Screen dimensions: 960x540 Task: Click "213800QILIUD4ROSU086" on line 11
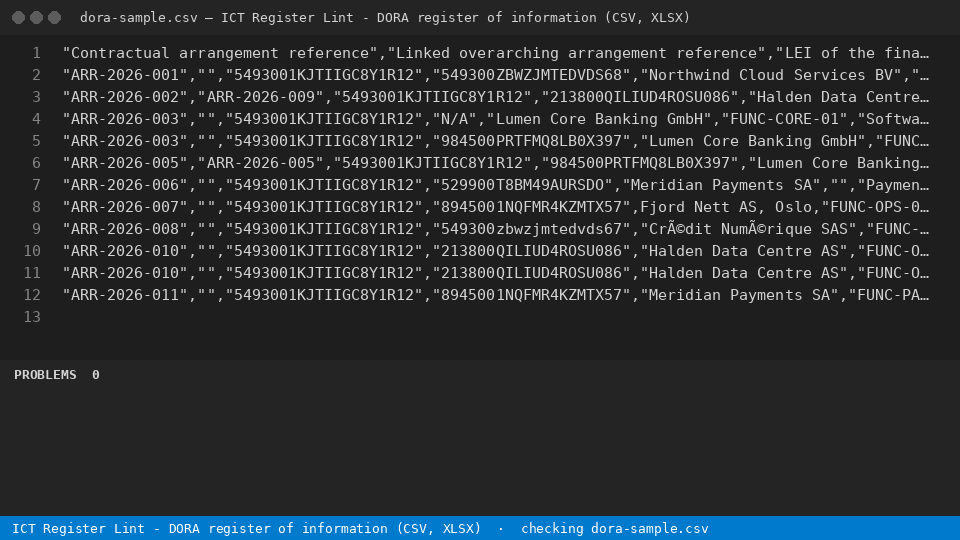pos(531,274)
